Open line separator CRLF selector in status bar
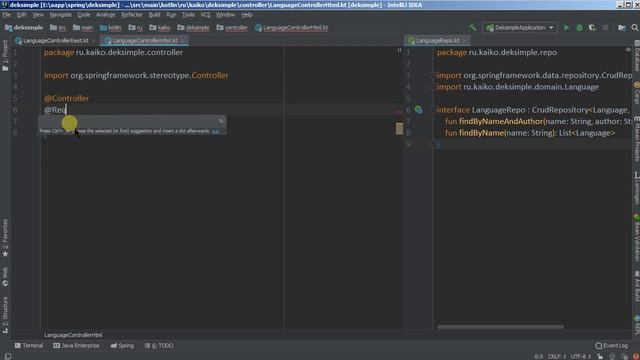640x360 pixels. (557, 356)
